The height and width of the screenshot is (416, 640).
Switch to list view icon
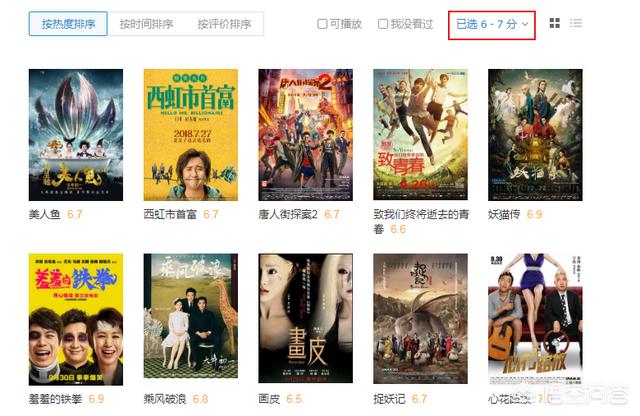576,23
